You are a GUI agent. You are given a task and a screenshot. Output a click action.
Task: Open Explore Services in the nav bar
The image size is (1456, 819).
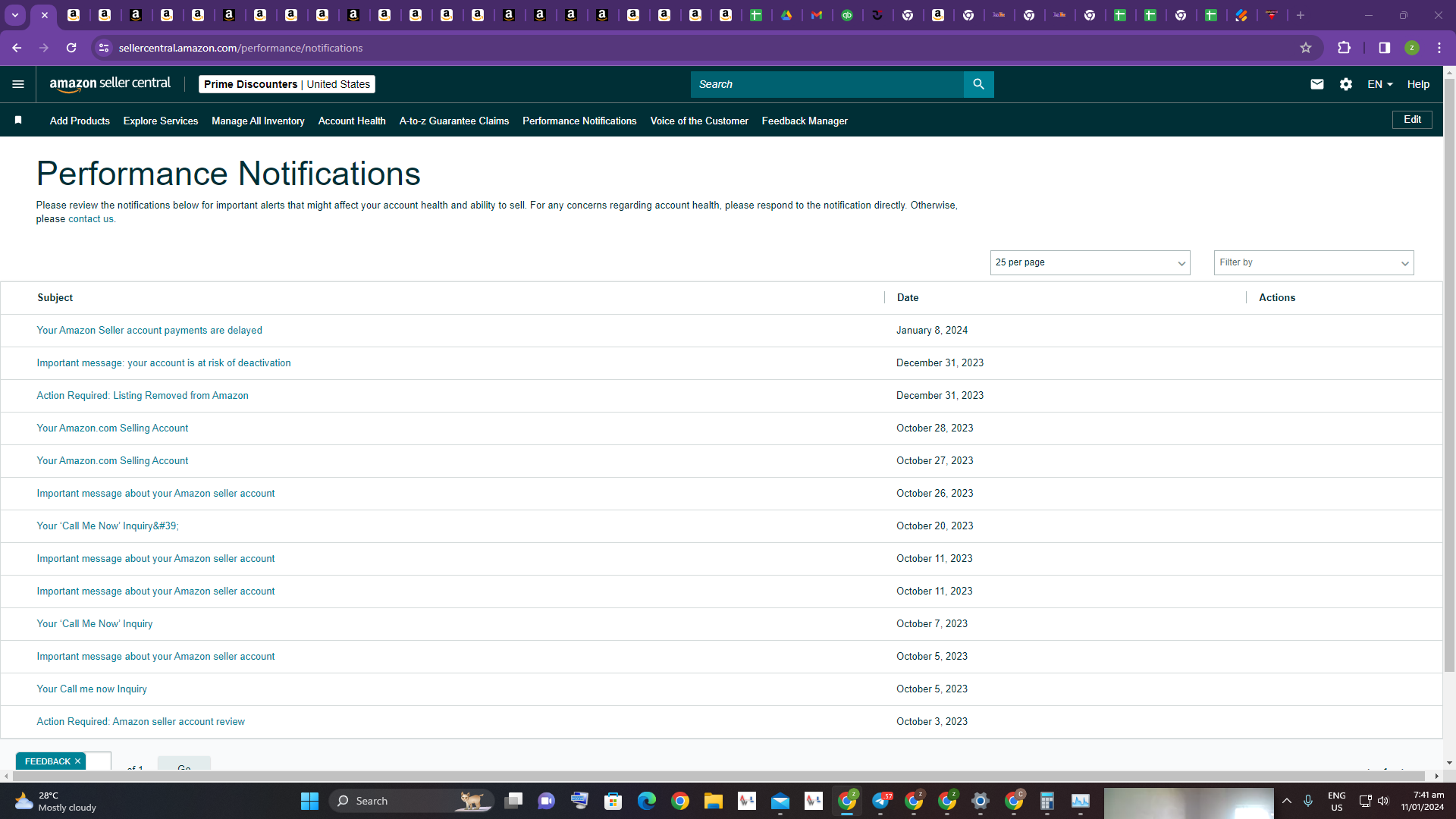(161, 121)
